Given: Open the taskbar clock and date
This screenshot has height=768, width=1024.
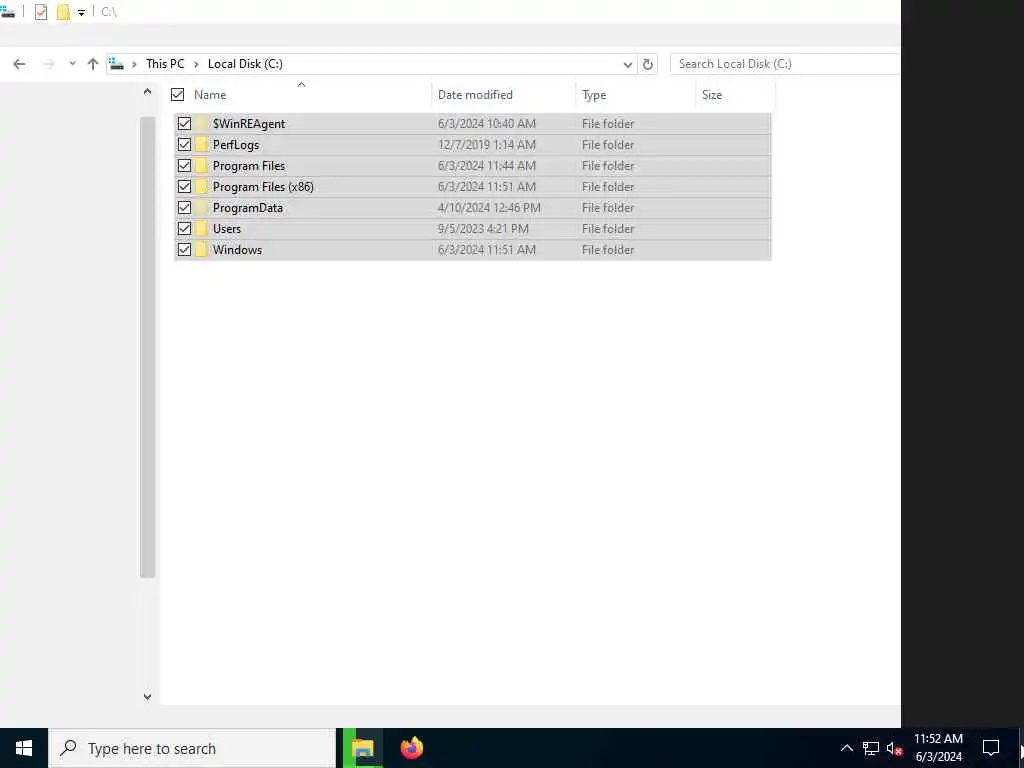Looking at the screenshot, I should [x=938, y=748].
